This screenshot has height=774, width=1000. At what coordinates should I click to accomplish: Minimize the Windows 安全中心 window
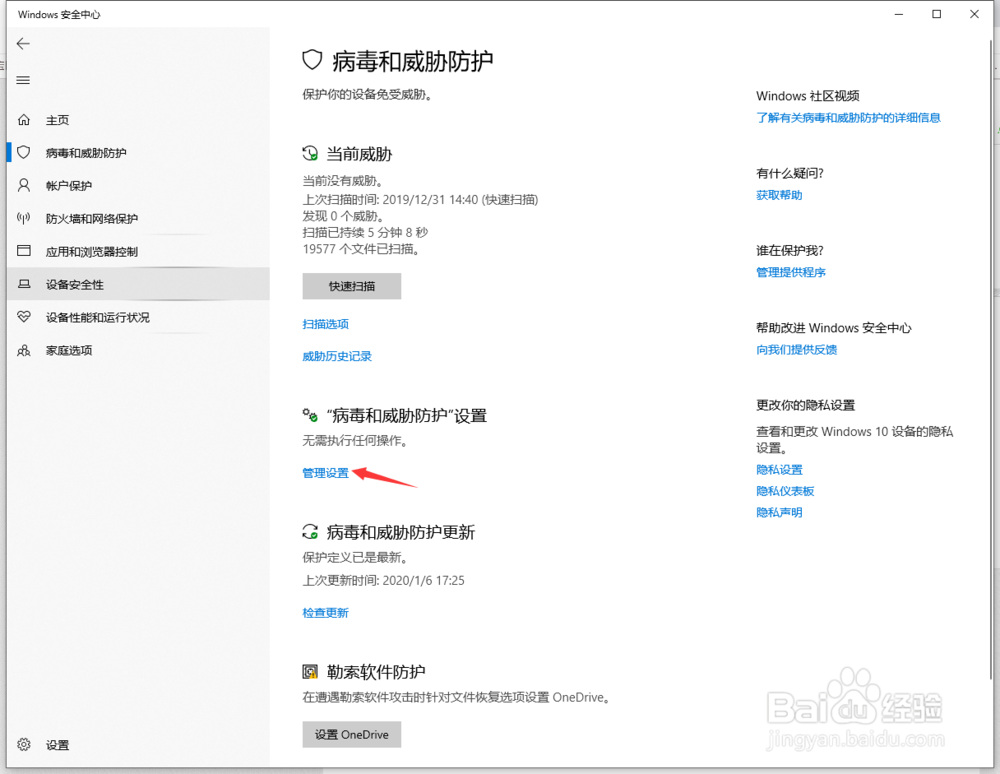coord(899,14)
